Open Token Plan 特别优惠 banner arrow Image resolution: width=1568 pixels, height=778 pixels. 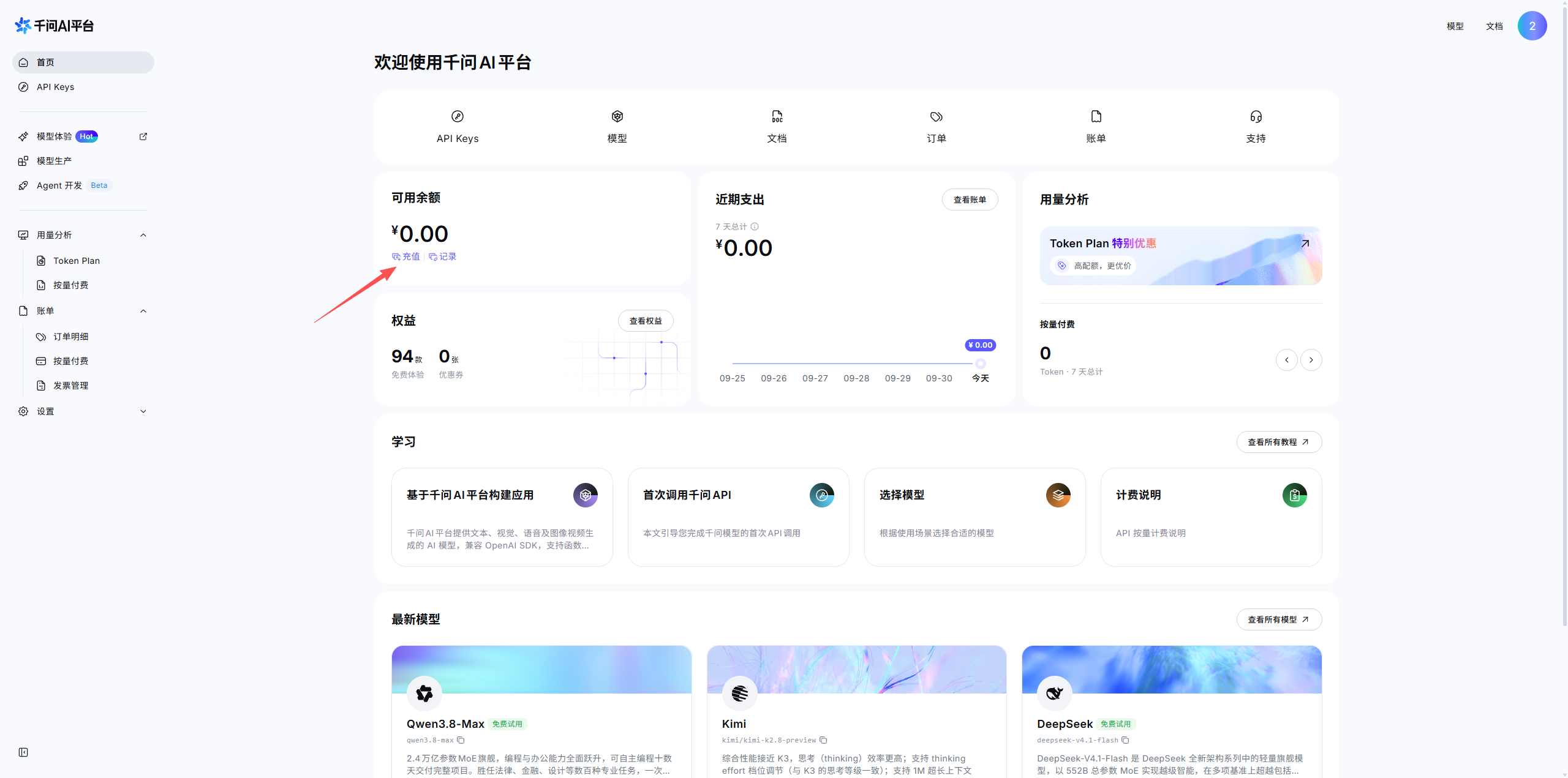pos(1305,244)
